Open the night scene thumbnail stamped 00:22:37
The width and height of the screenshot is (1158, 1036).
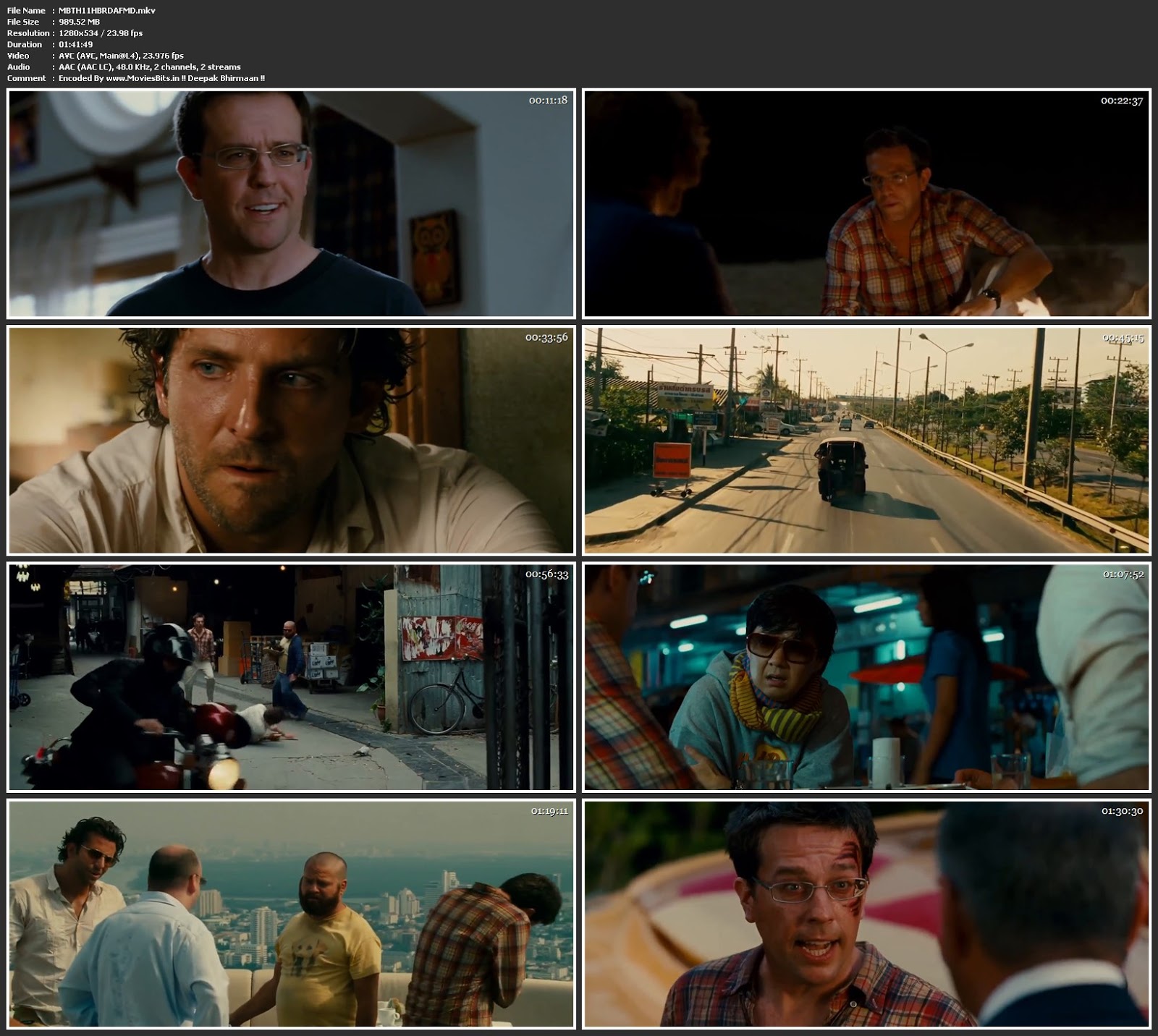point(866,203)
